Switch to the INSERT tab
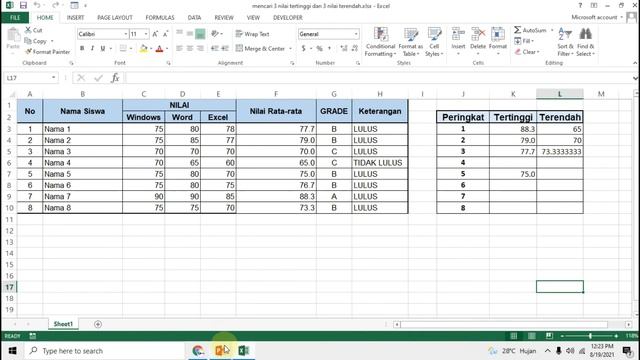 pyautogui.click(x=76, y=18)
